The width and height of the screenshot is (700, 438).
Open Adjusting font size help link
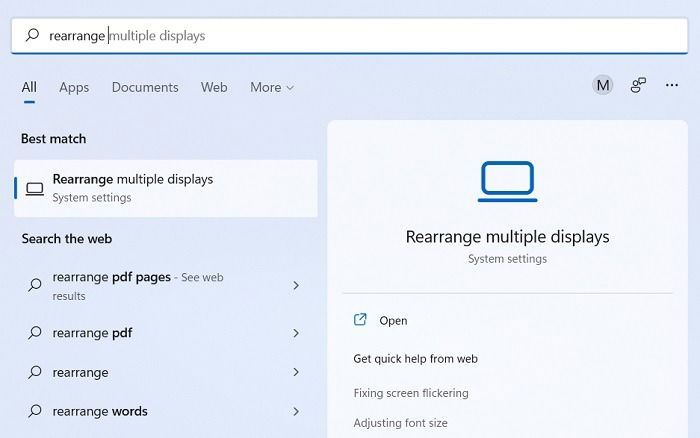pyautogui.click(x=400, y=423)
